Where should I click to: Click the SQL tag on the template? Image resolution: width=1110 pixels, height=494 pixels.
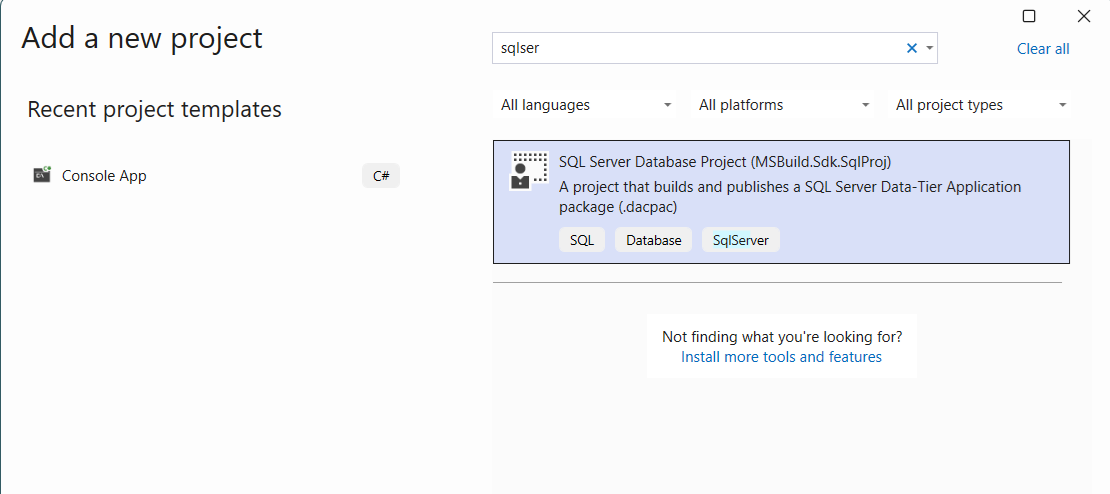582,240
